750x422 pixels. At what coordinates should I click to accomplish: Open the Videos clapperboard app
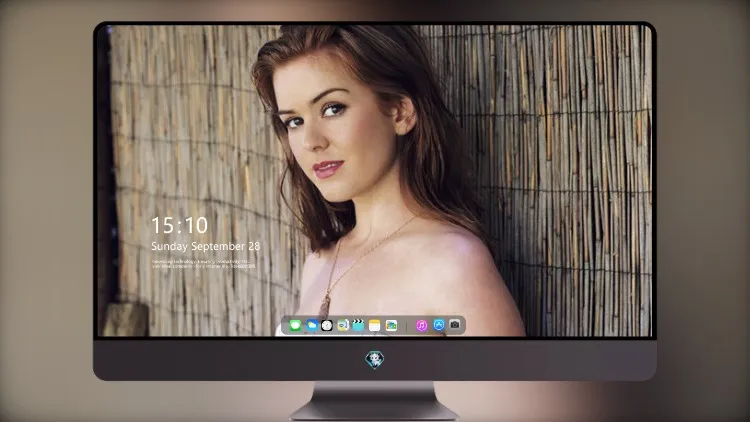358,325
